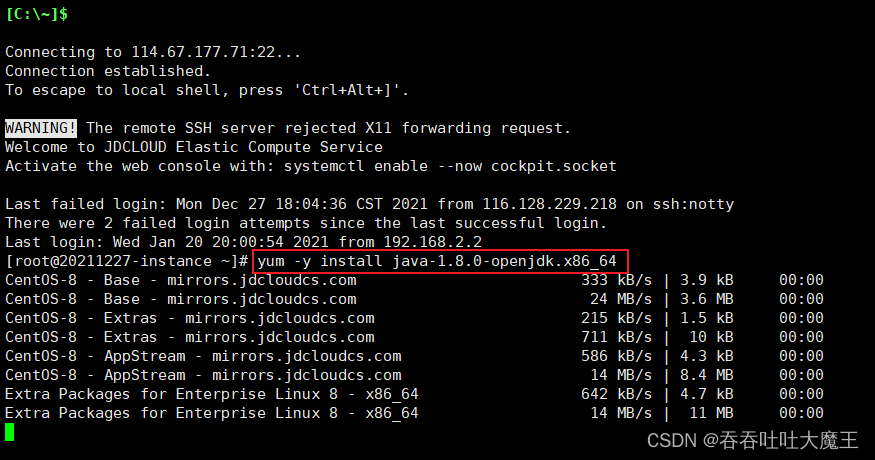Screen dimensions: 875x460
Task: Click the first CentOS-8 AppStream mirror line
Action: click(x=414, y=356)
